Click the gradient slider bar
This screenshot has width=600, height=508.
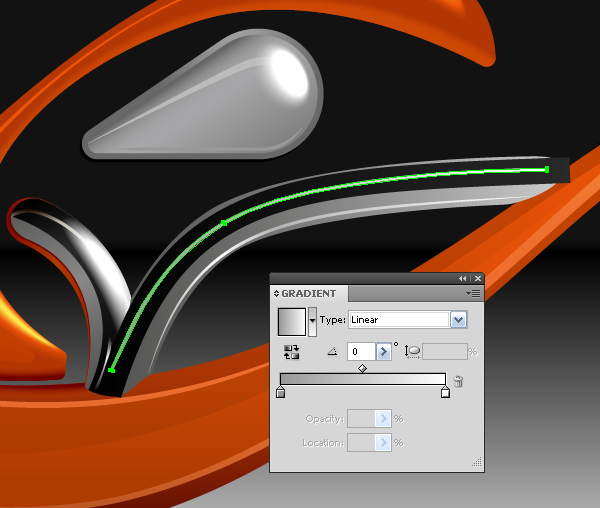click(363, 379)
